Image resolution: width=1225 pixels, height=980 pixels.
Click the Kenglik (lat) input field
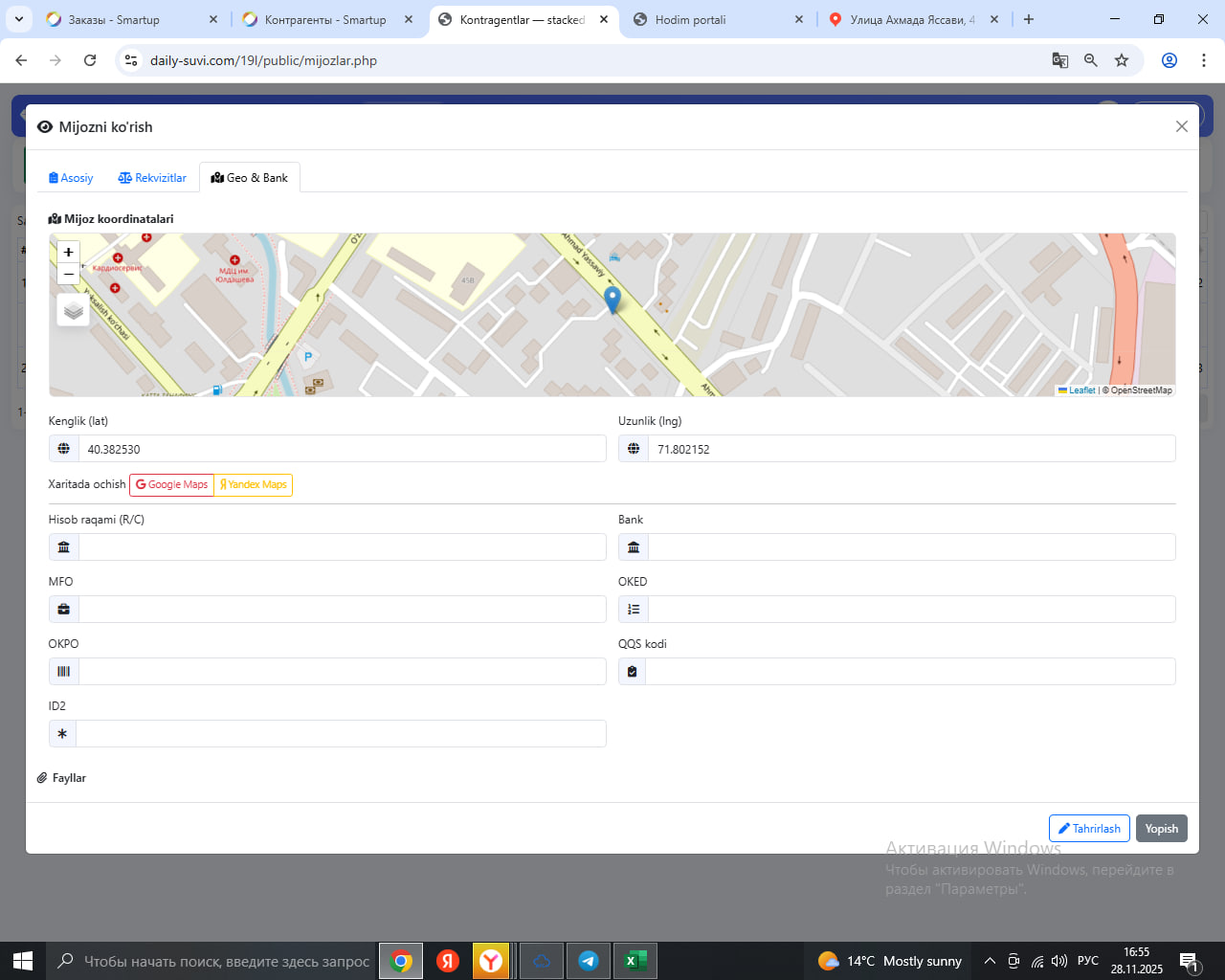[342, 449]
